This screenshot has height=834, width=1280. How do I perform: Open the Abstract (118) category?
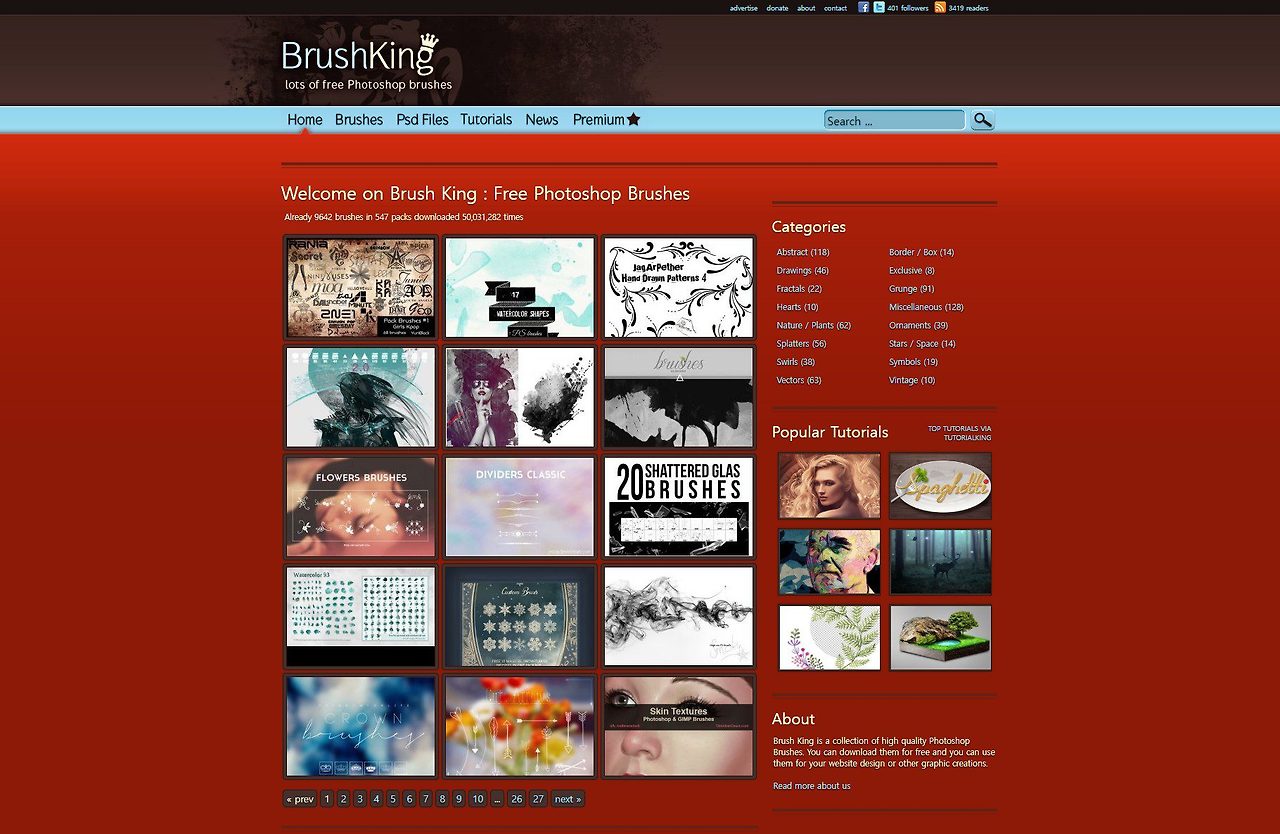803,252
